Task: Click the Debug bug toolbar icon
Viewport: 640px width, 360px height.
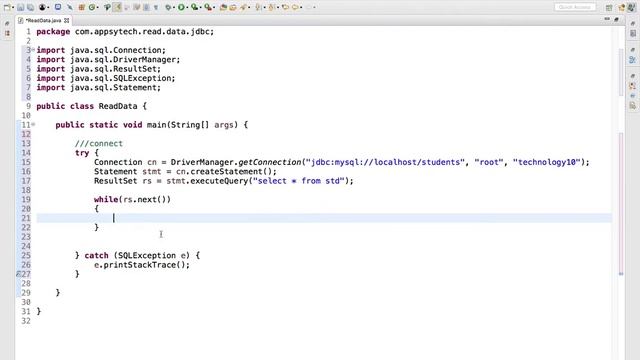Action: [x=168, y=7]
